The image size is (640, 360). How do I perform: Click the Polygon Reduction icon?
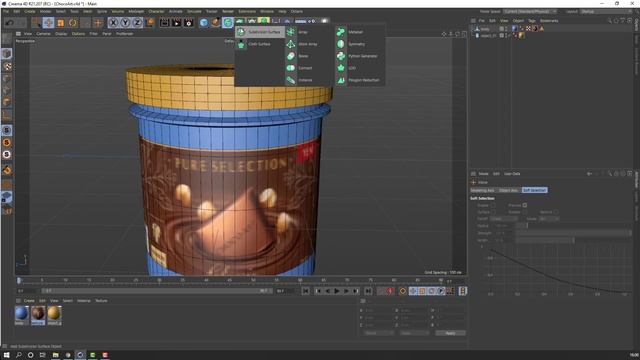point(341,80)
